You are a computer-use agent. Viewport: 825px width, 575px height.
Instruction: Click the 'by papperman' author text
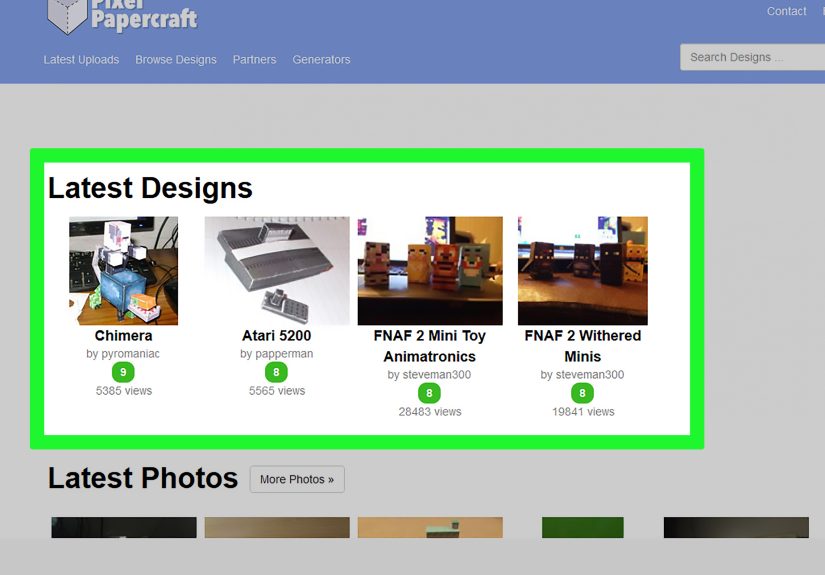pyautogui.click(x=277, y=354)
